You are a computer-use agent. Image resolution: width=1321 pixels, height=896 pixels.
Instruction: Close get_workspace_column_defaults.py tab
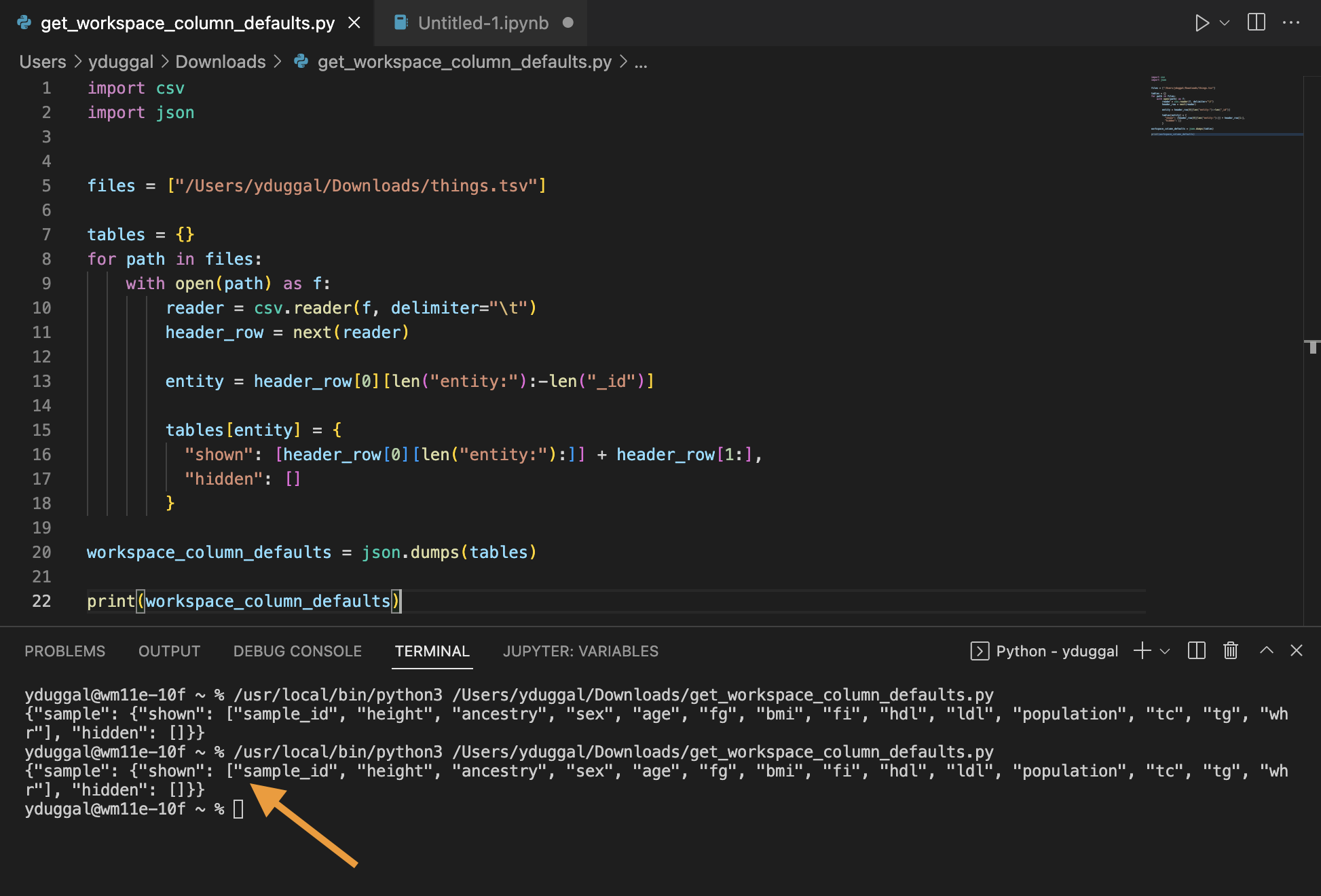(354, 23)
